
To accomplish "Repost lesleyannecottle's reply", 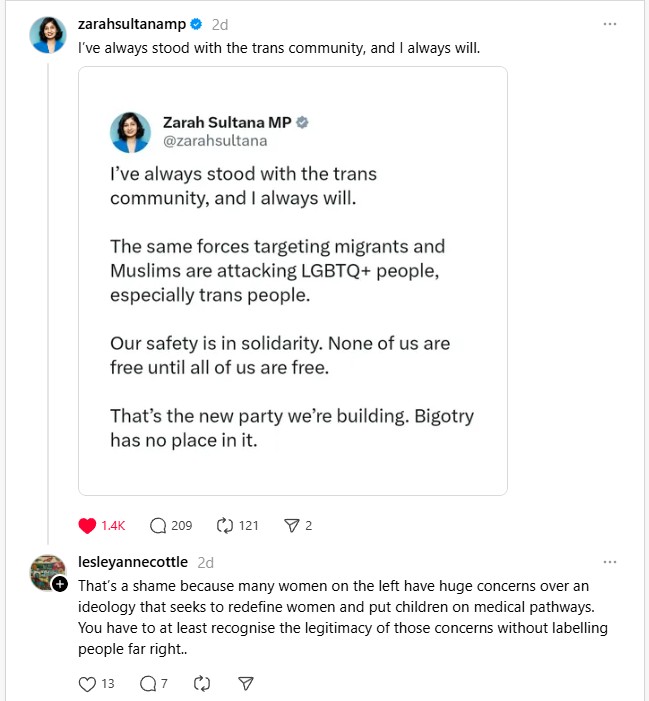I will tap(202, 684).
